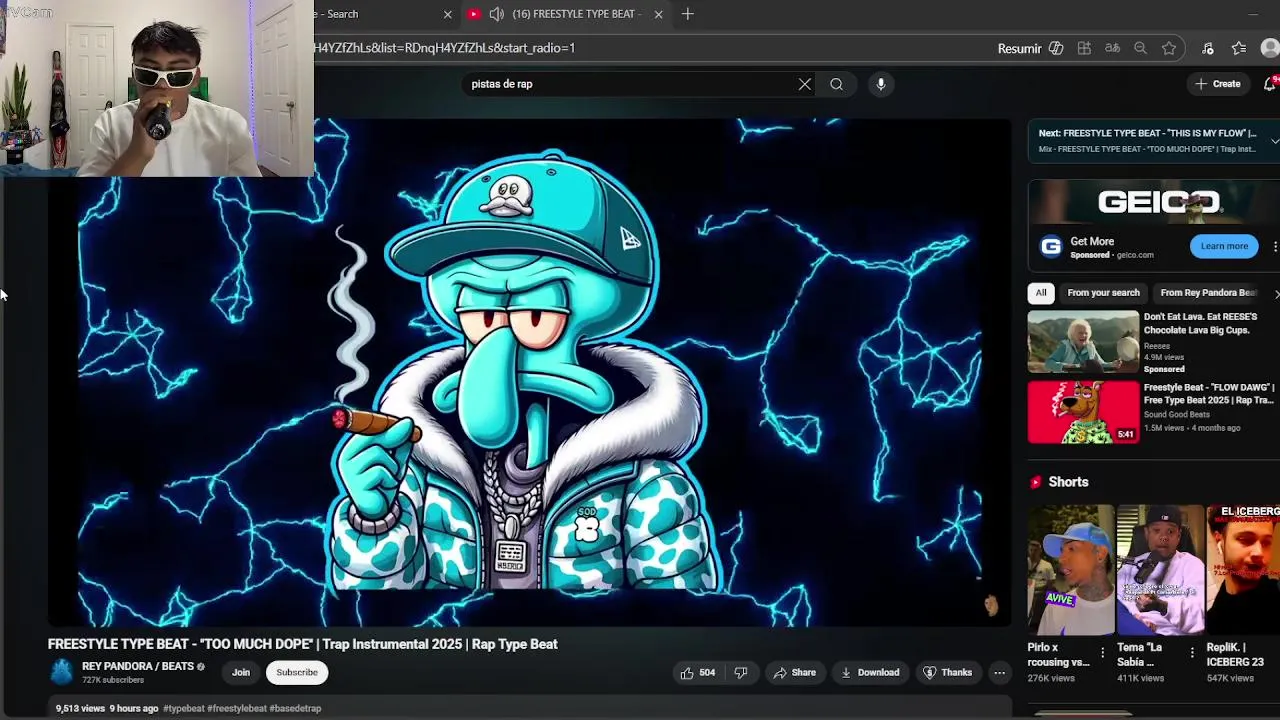Open a new browser tab
The height and width of the screenshot is (720, 1280).
pos(687,14)
